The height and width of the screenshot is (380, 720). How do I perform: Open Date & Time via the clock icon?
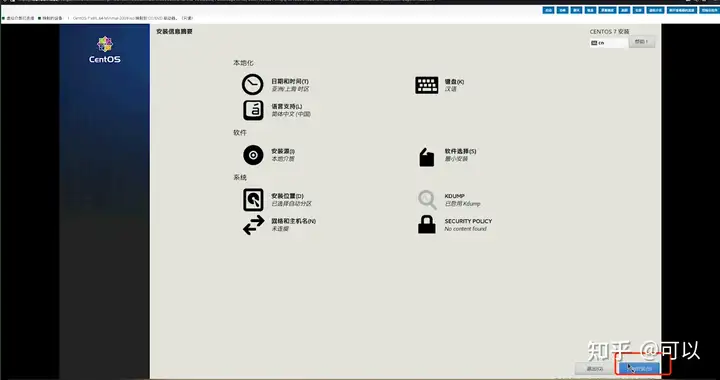pyautogui.click(x=253, y=84)
